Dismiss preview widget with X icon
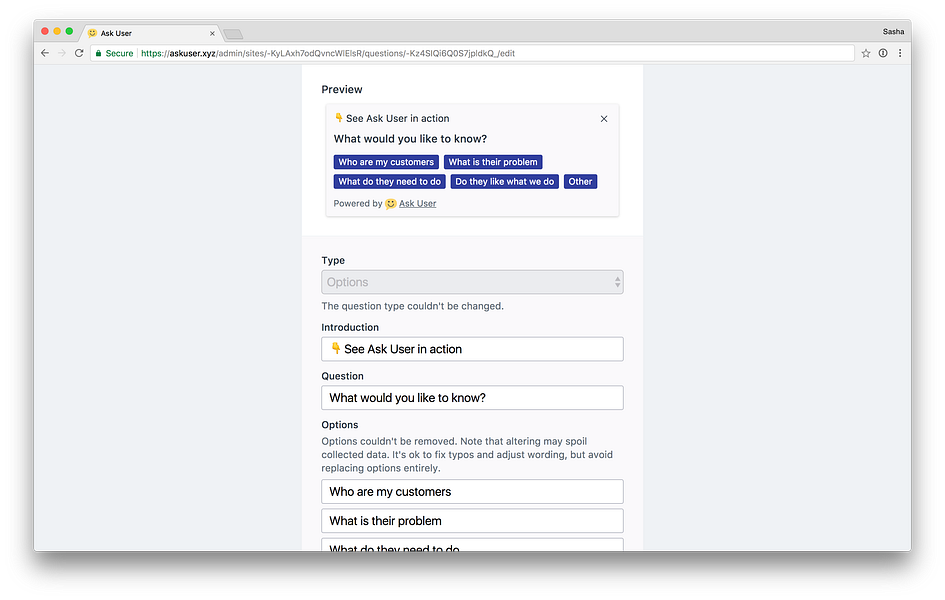The height and width of the screenshot is (600, 945). pos(604,119)
